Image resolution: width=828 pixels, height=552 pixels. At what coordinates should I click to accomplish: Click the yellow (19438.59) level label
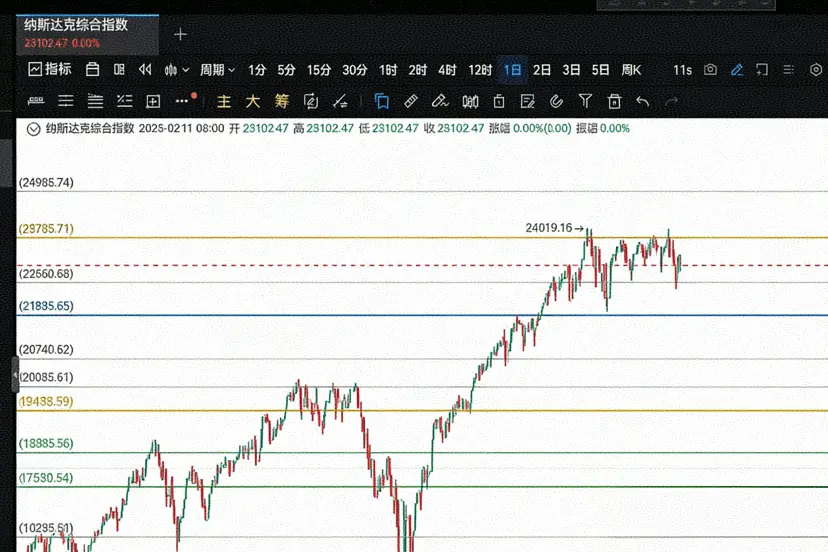[x=46, y=401]
